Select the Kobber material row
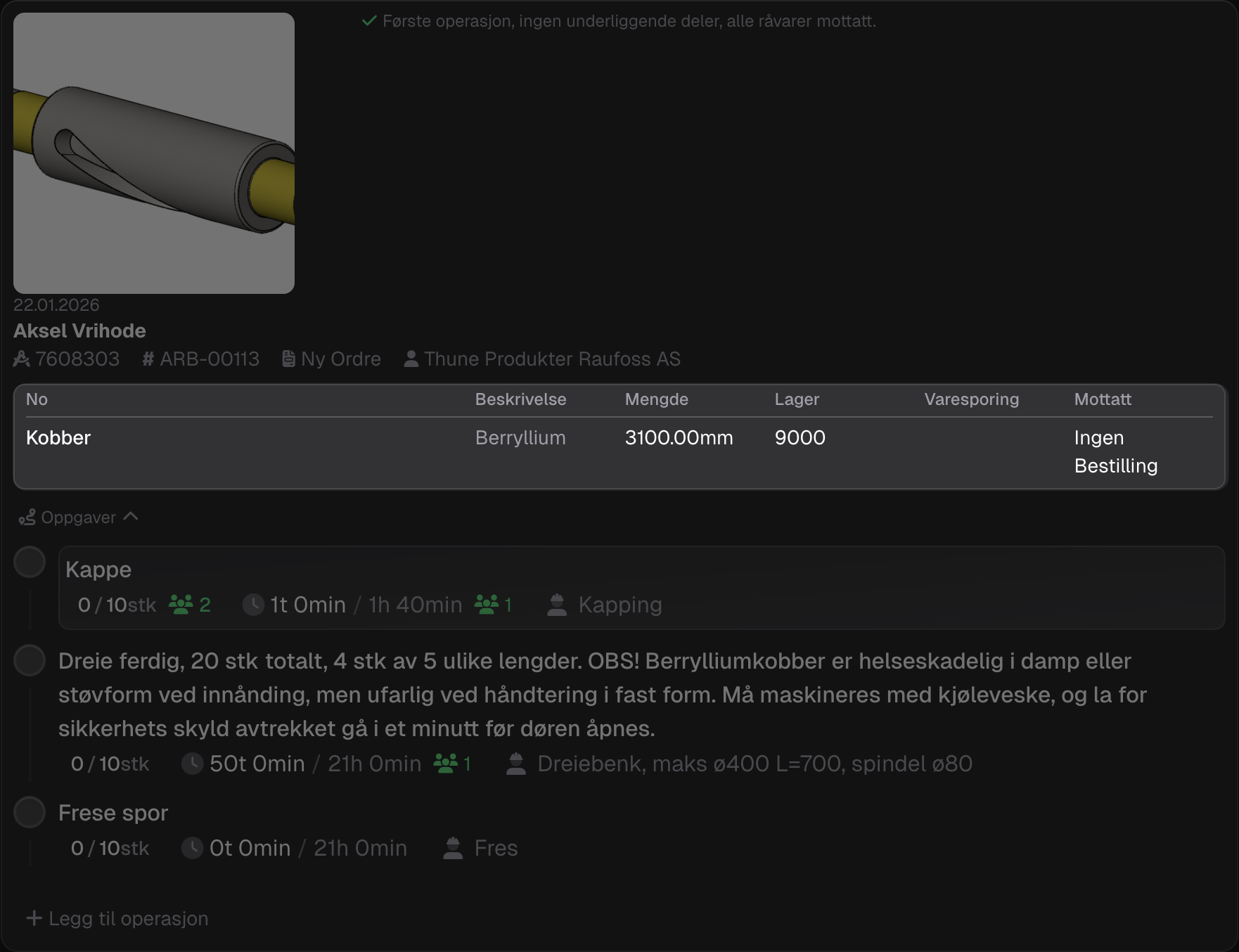Viewport: 1239px width, 952px height. pyautogui.click(x=58, y=438)
